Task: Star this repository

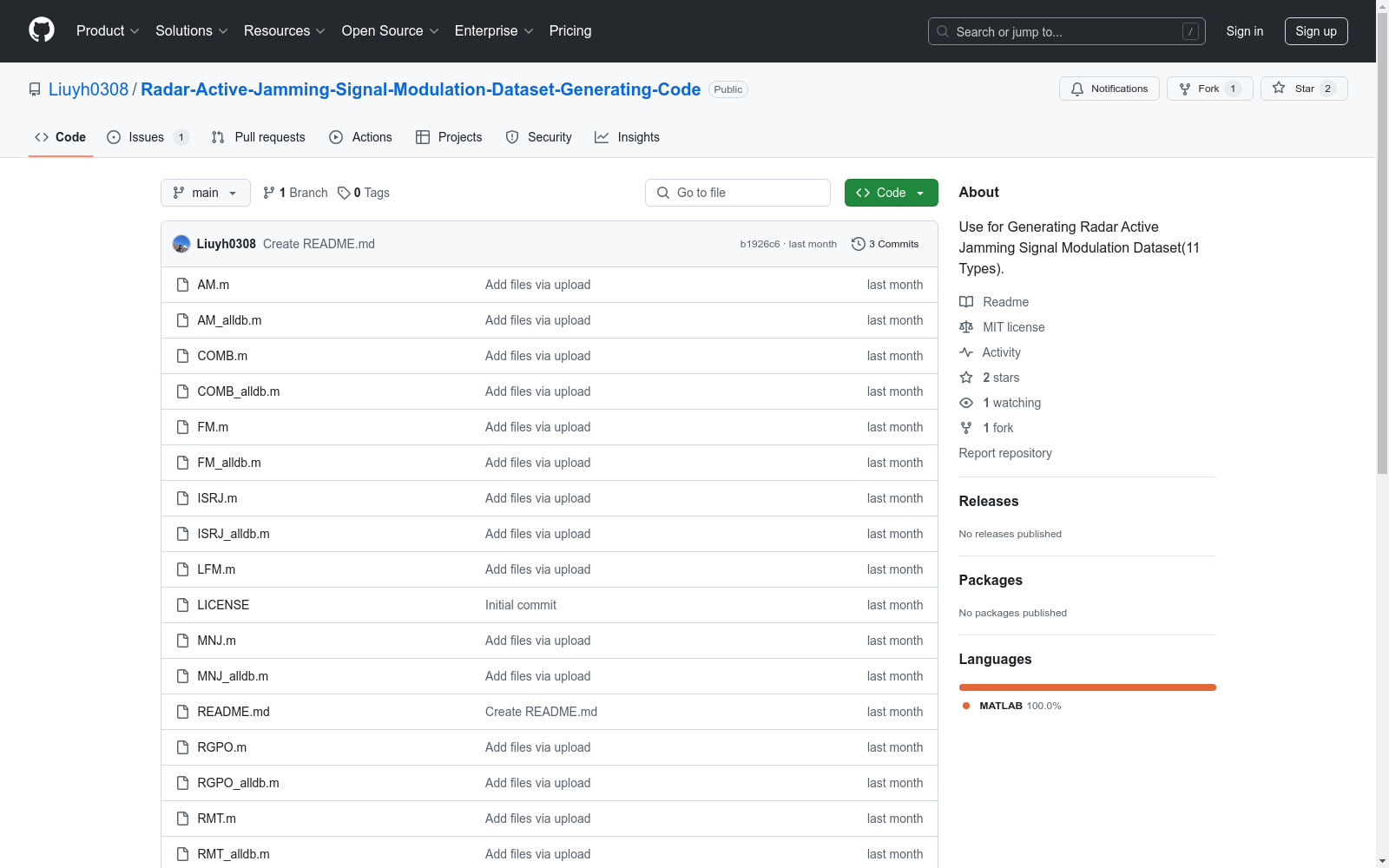Action: (1303, 89)
